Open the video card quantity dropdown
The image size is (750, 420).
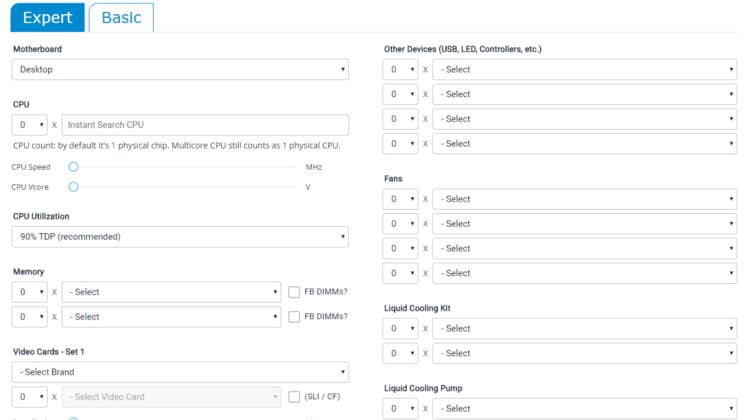pyautogui.click(x=30, y=397)
